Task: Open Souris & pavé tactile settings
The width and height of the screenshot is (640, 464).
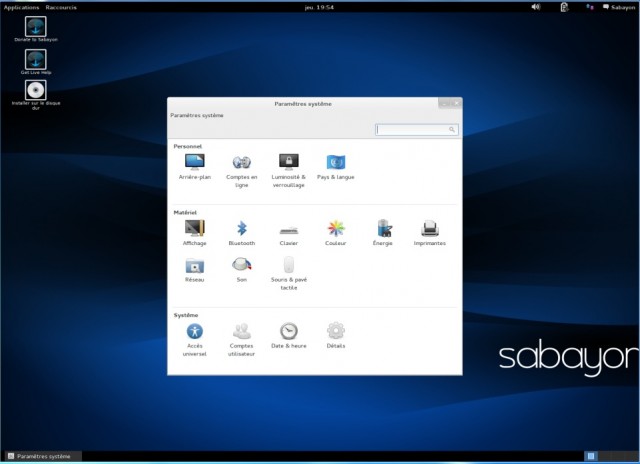Action: click(x=289, y=273)
